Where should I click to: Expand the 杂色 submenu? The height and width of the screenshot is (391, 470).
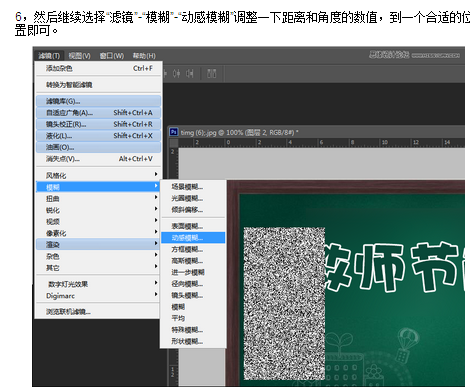tap(98, 256)
